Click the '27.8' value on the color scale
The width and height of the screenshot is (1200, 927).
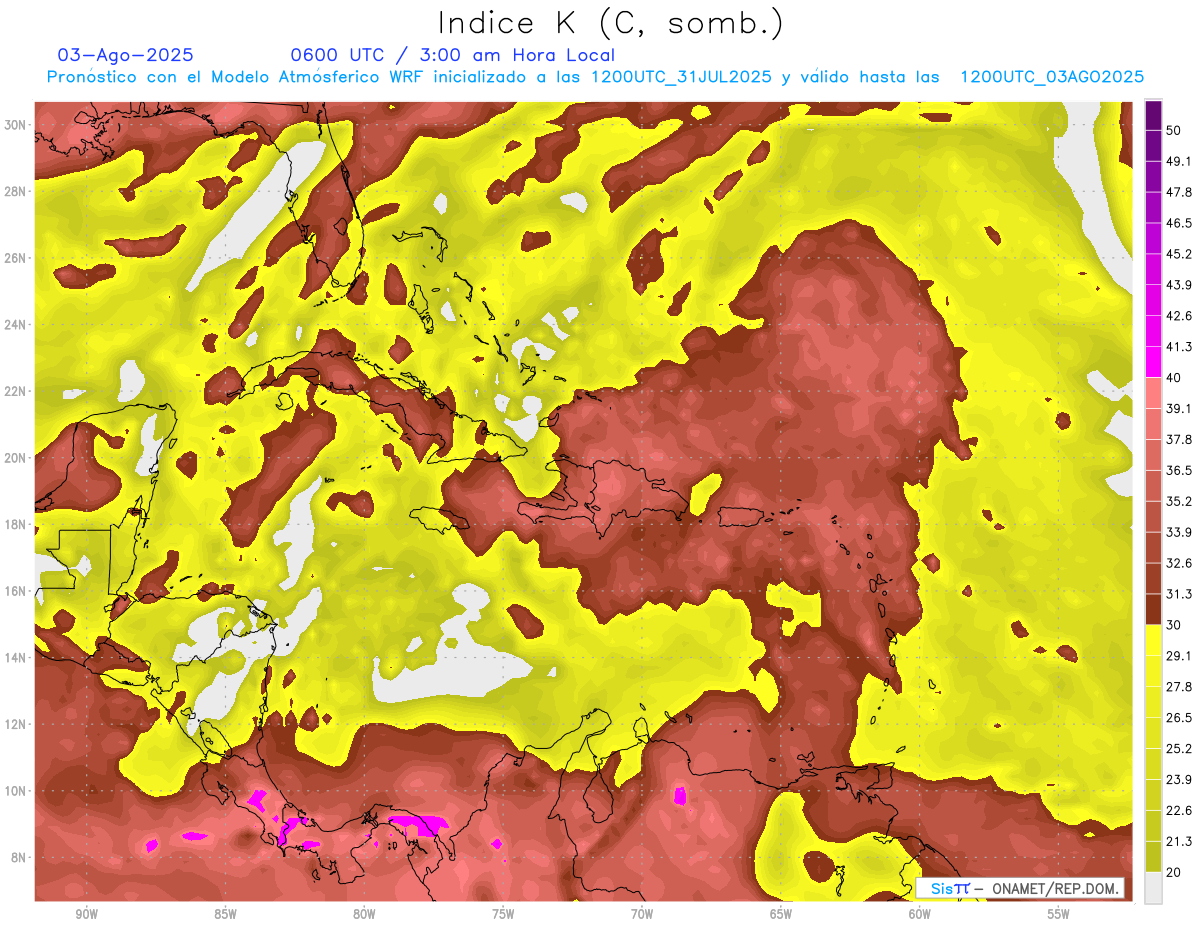pos(1178,687)
